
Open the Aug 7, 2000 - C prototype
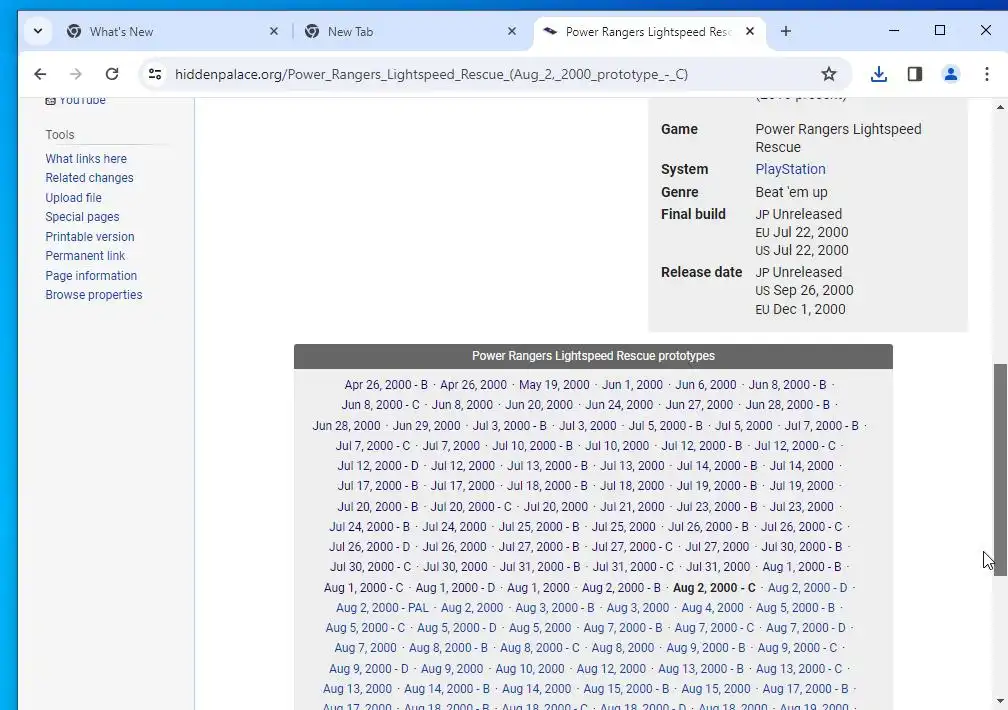[714, 628]
